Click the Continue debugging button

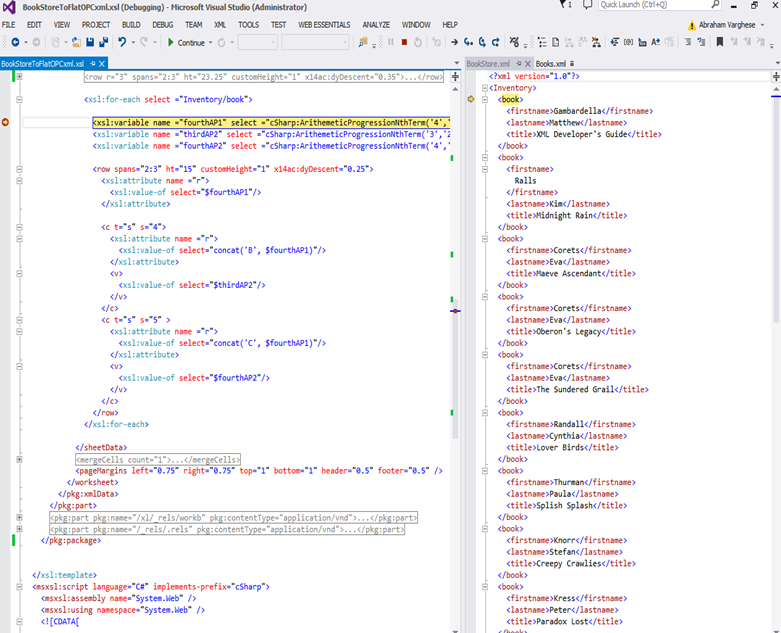pos(186,42)
